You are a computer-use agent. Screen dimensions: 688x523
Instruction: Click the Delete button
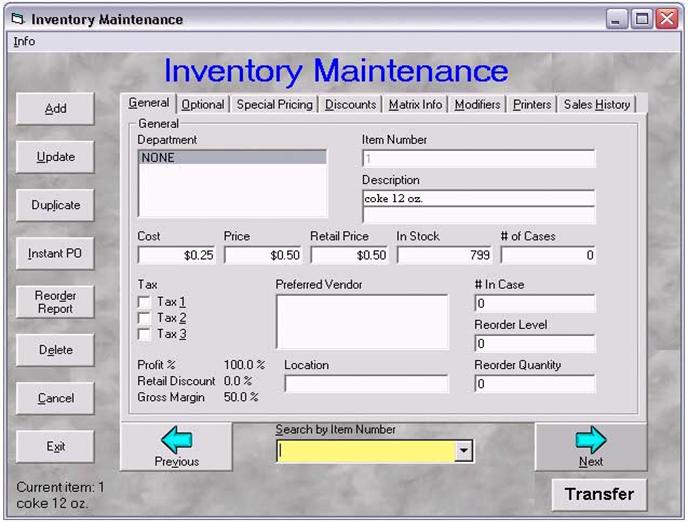click(x=55, y=350)
